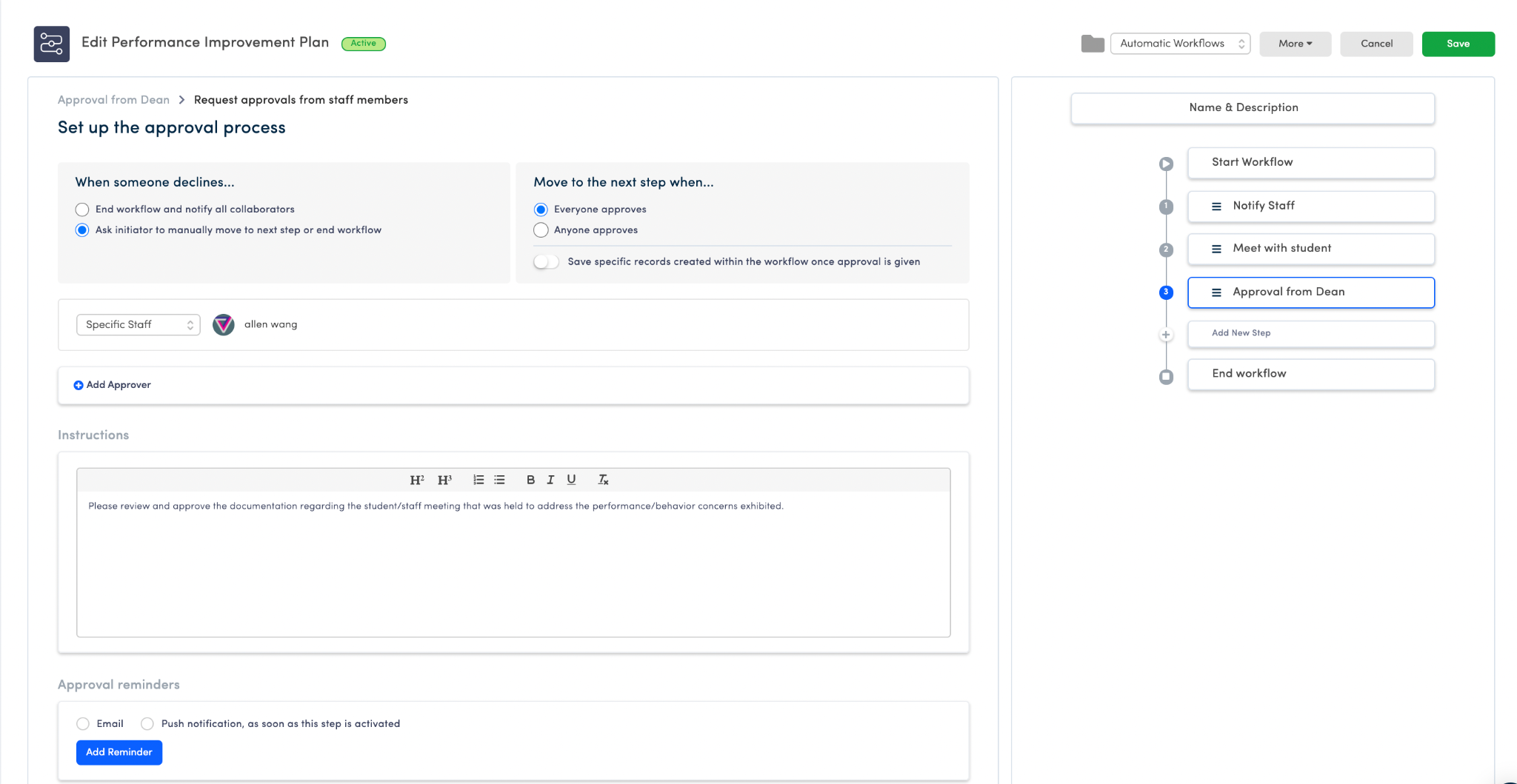Screen dimensions: 1517x784
Task: Click the Add Reminder button
Action: tap(119, 752)
